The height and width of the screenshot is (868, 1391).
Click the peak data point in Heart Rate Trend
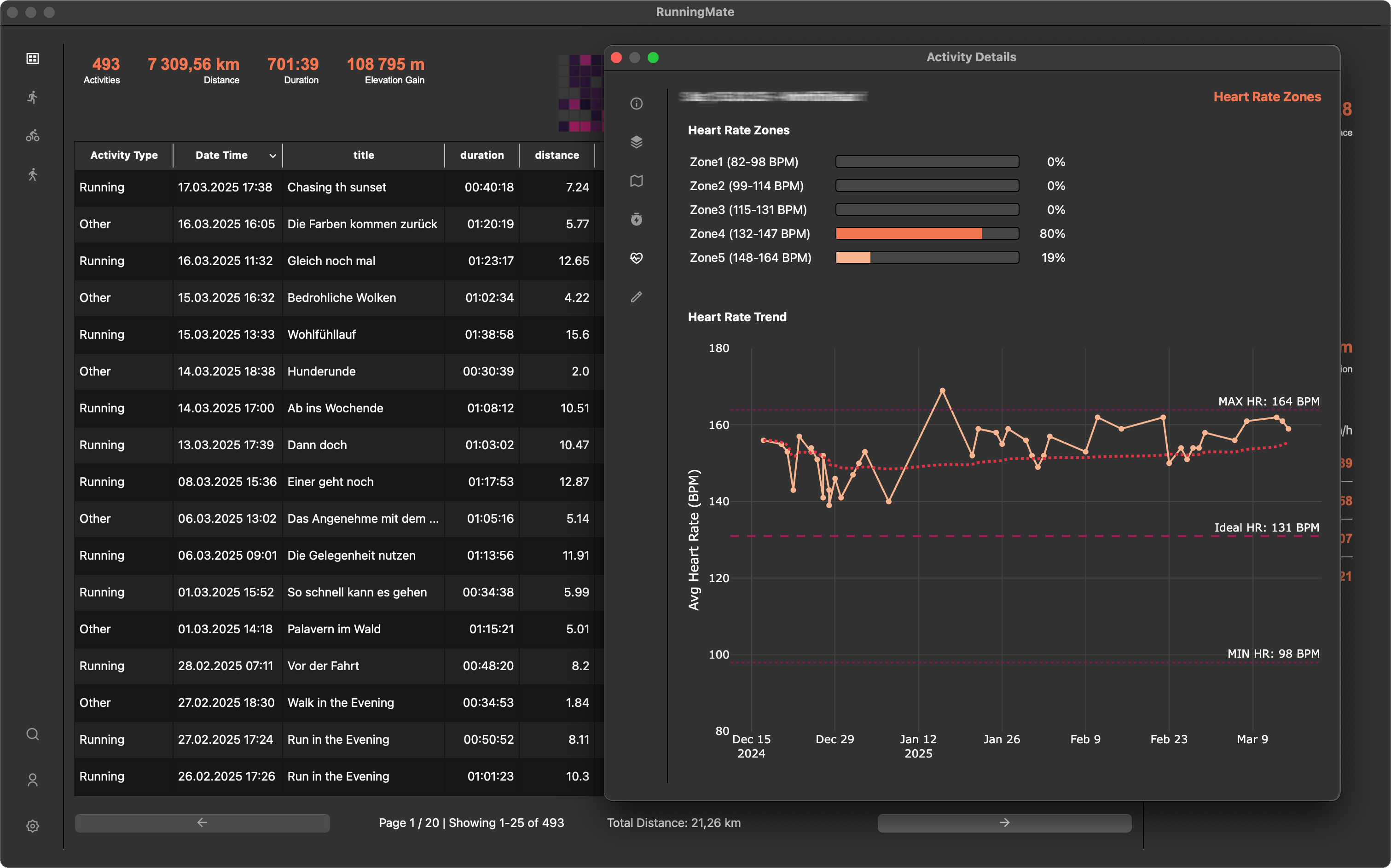click(942, 390)
